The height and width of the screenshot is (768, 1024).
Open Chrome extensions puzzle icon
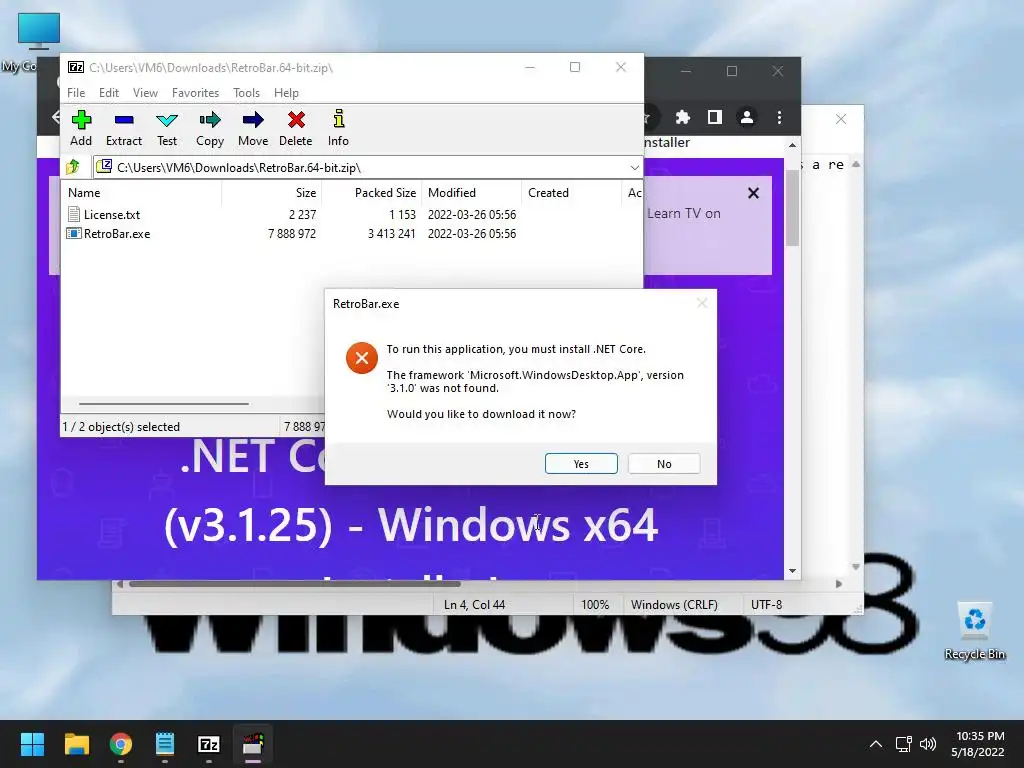point(682,117)
